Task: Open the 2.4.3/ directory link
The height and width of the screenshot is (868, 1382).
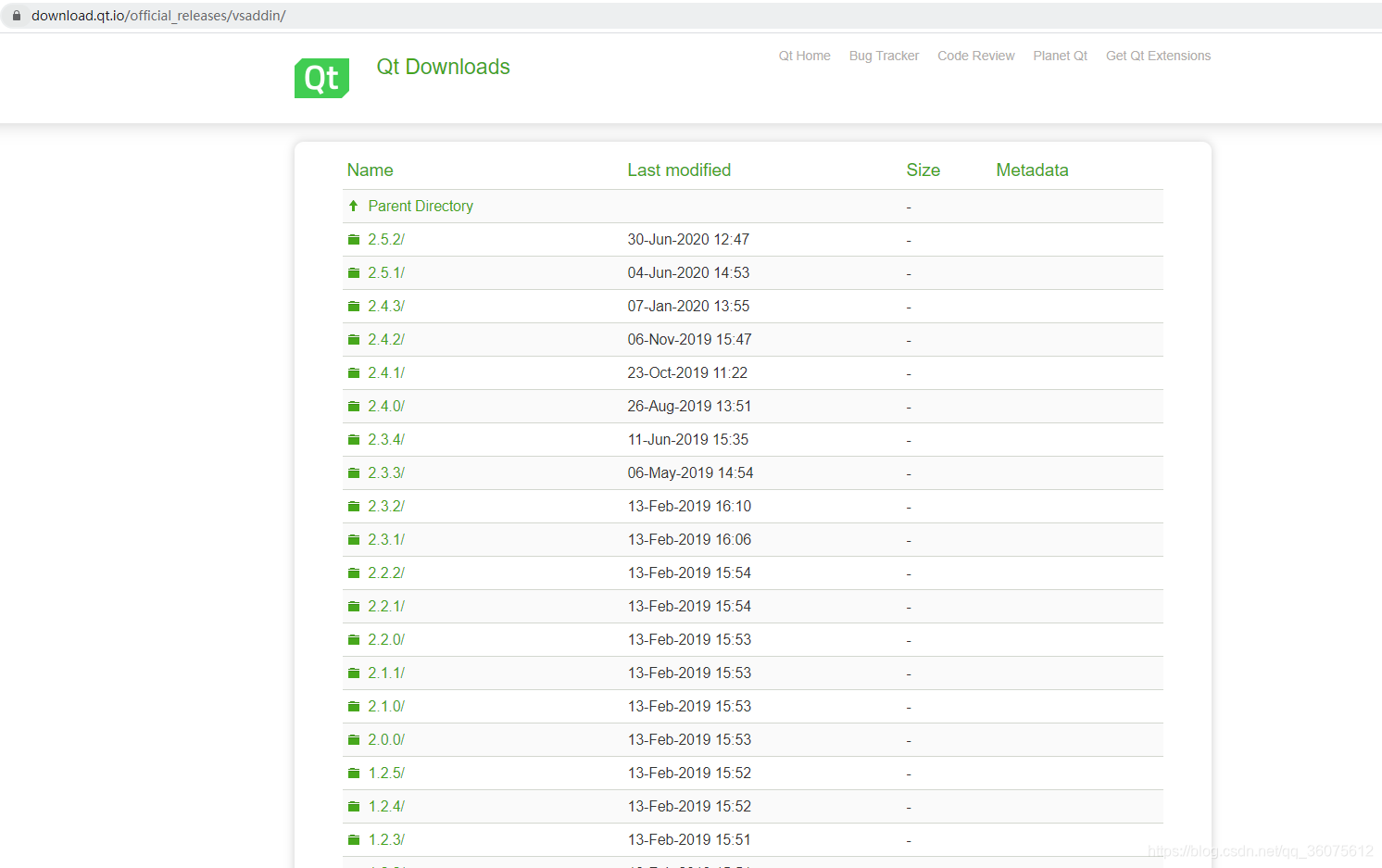Action: (386, 306)
